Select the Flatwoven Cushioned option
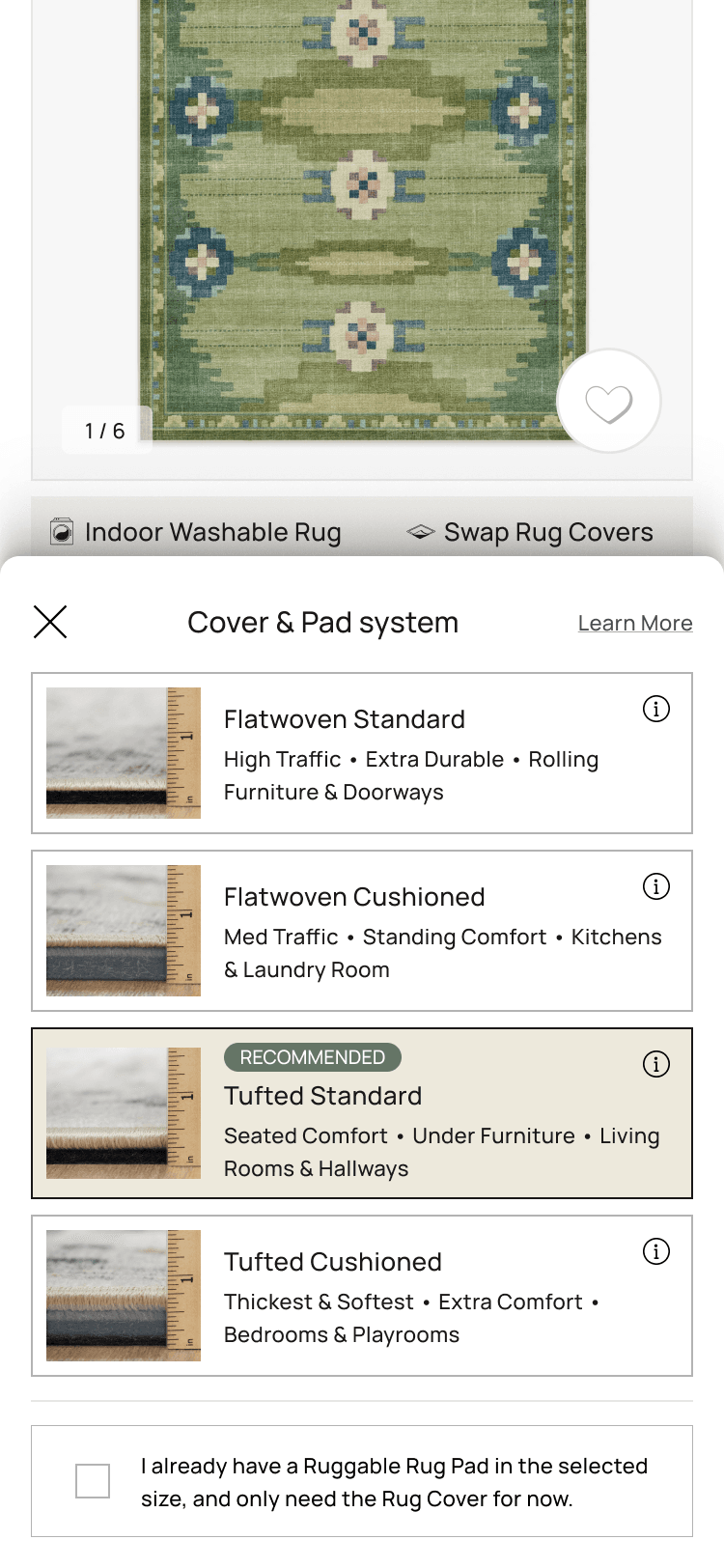Screen dimensions: 724x1568 coord(362,931)
